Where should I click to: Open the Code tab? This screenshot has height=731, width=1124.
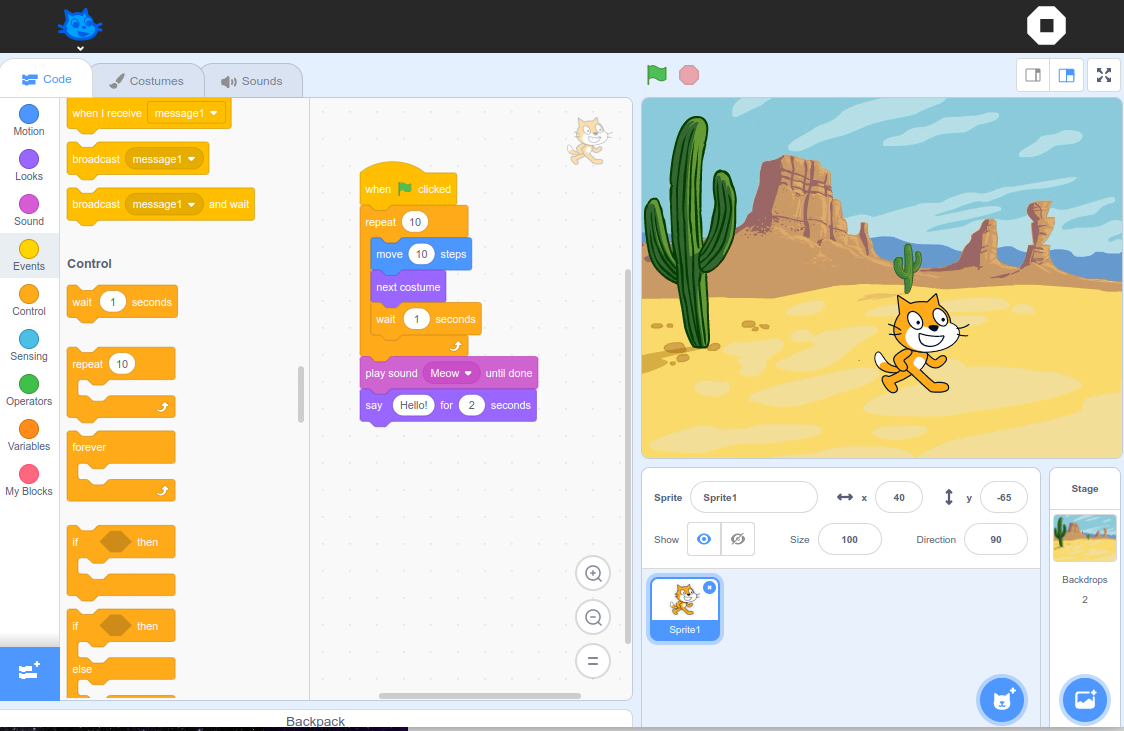click(x=47, y=80)
